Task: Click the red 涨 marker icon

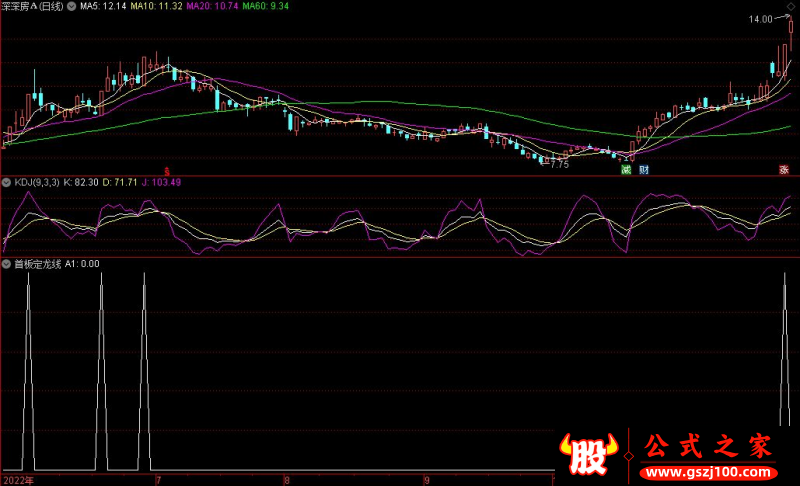Action: [x=785, y=170]
